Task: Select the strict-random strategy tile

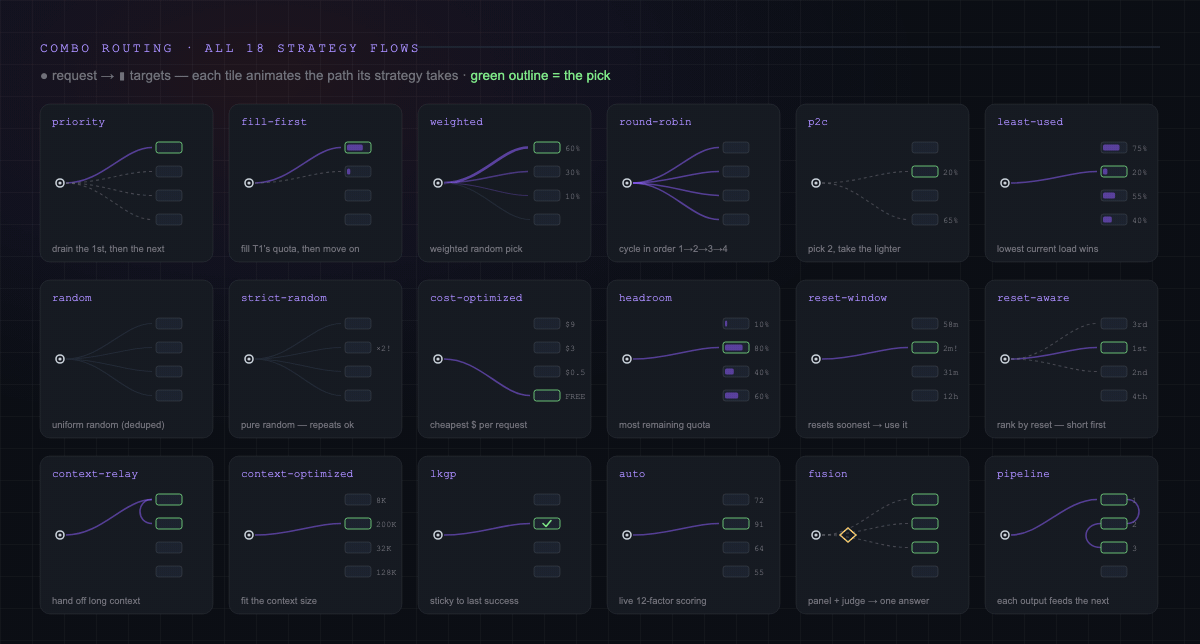Action: [316, 360]
